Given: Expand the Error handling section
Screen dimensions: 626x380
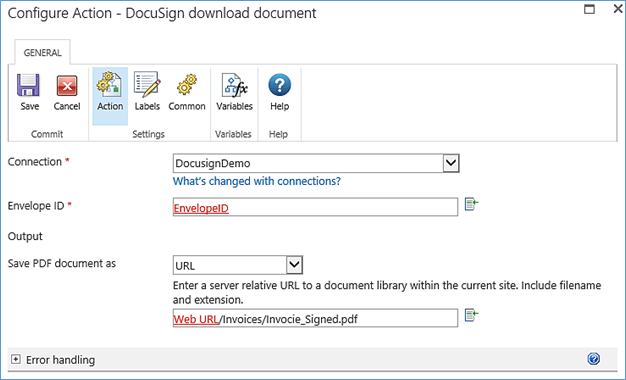Looking at the screenshot, I should point(16,359).
